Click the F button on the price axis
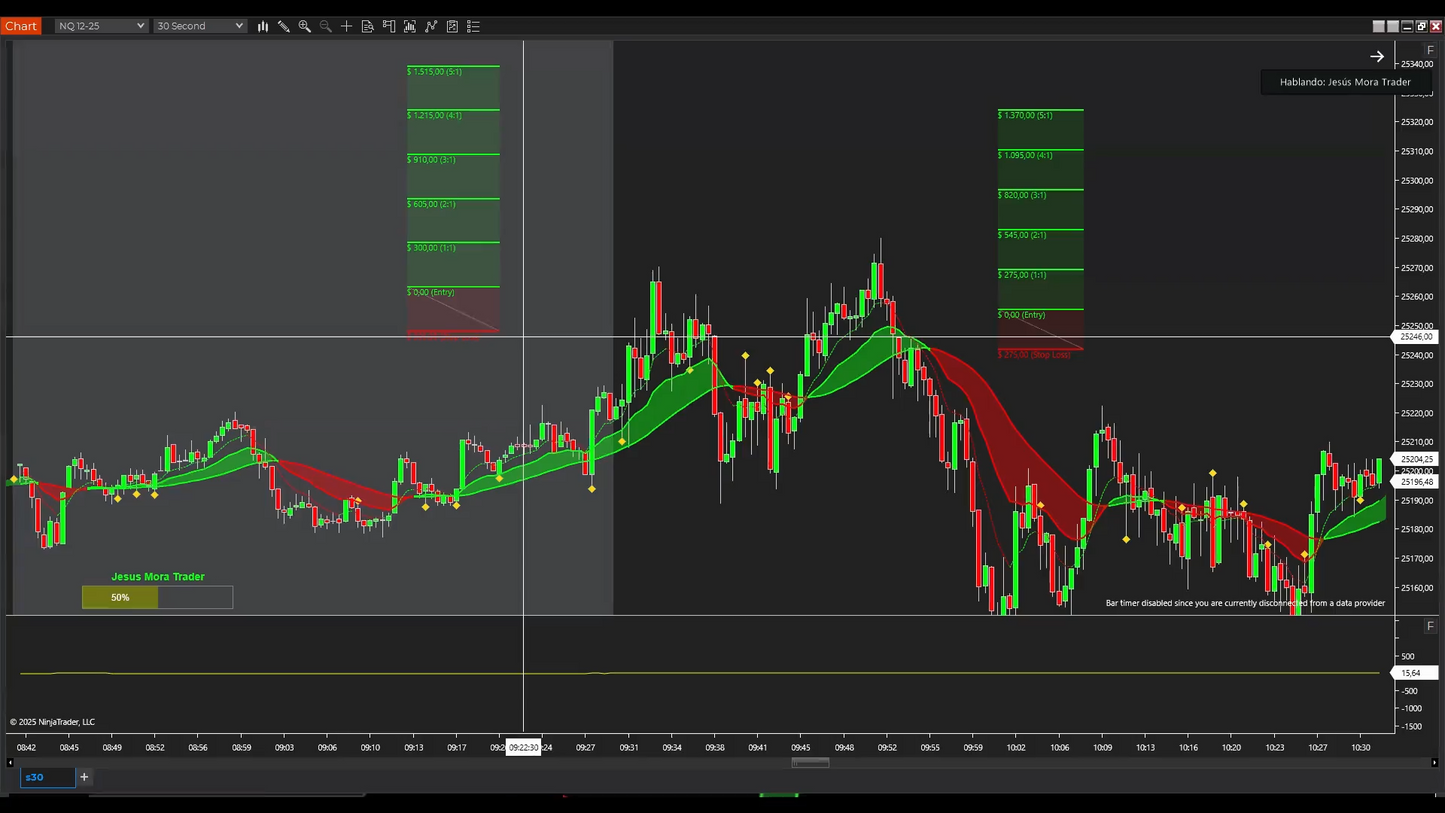The height and width of the screenshot is (813, 1445). [x=1430, y=51]
